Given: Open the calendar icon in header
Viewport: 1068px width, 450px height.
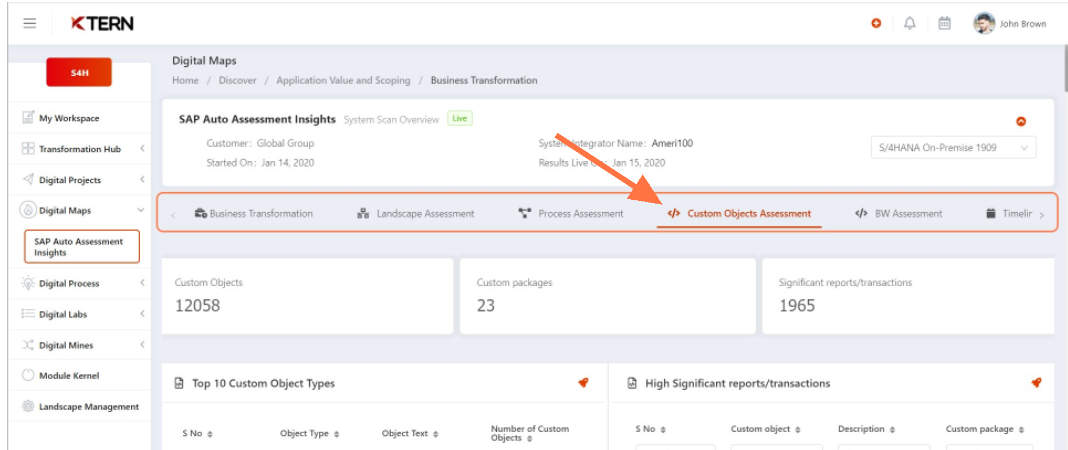Looking at the screenshot, I should (x=945, y=23).
